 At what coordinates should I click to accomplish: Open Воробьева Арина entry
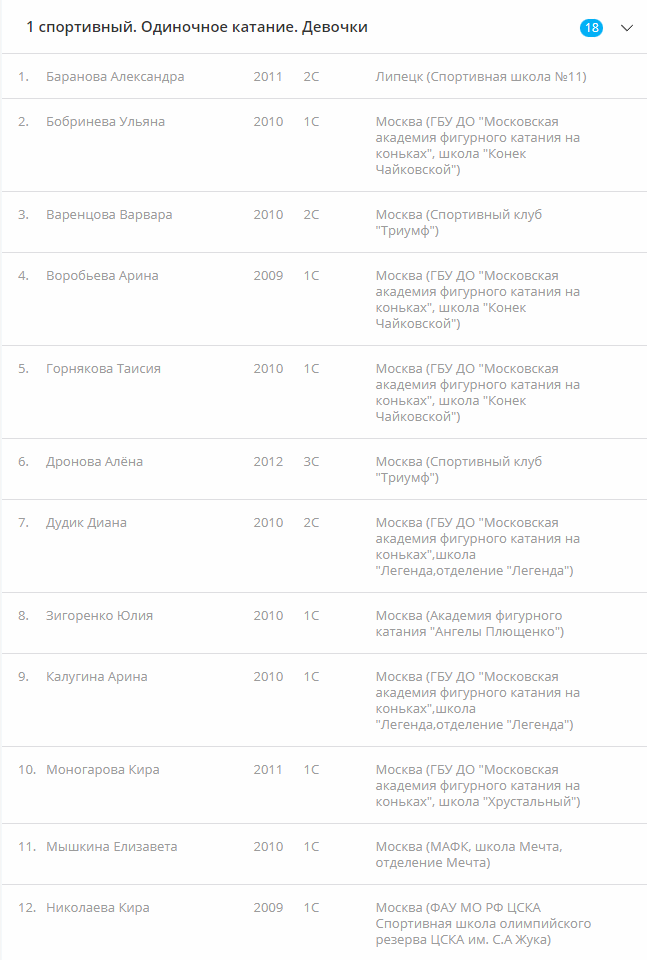[102, 276]
